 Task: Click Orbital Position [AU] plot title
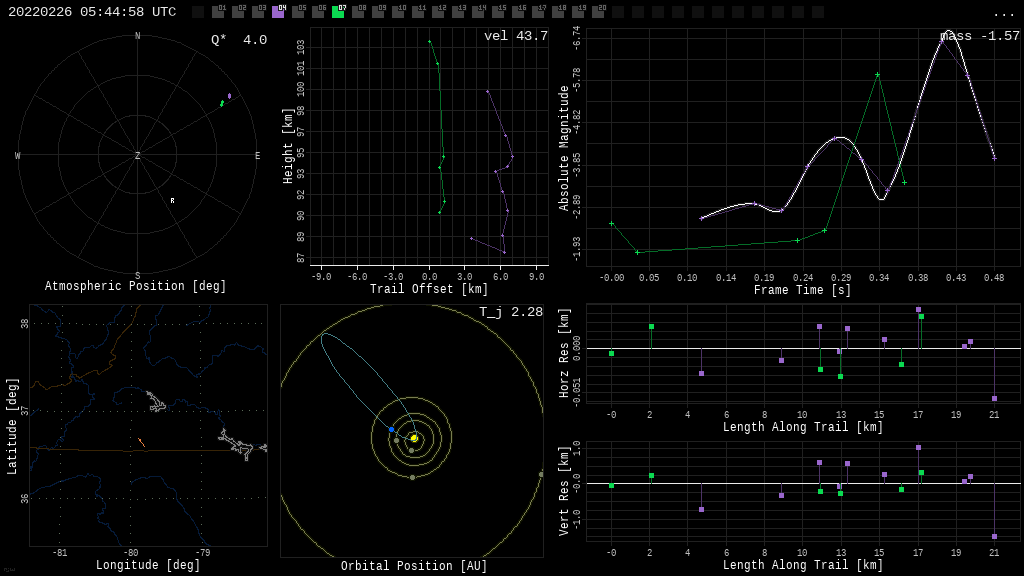414,566
